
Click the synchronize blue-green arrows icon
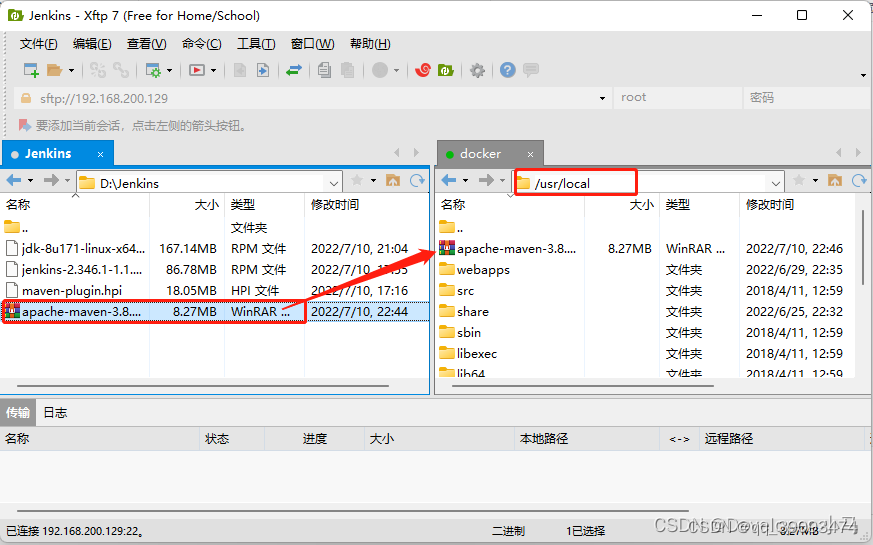pos(293,70)
